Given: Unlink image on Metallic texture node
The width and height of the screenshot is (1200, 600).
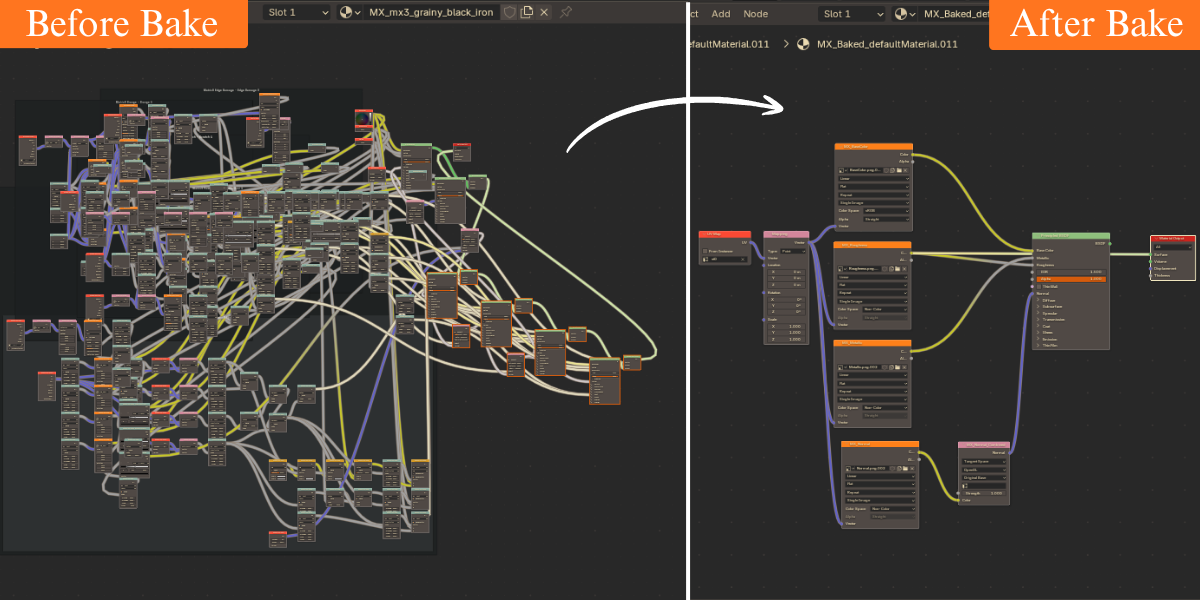Looking at the screenshot, I should pyautogui.click(x=904, y=367).
